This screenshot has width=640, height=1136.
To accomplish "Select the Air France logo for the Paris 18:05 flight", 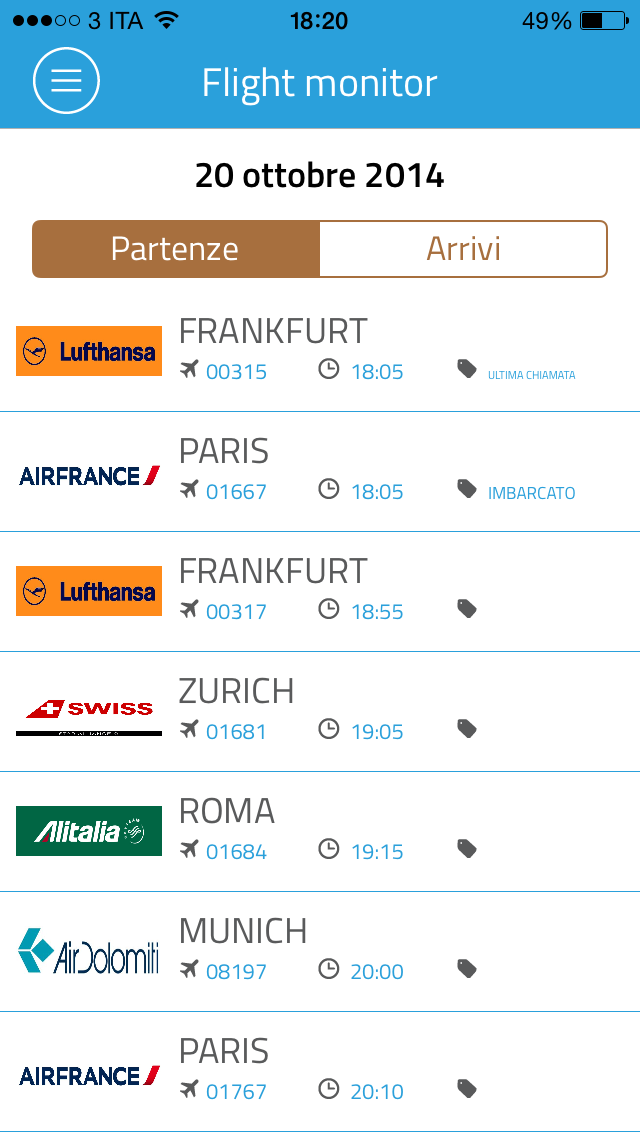I will (x=88, y=471).
